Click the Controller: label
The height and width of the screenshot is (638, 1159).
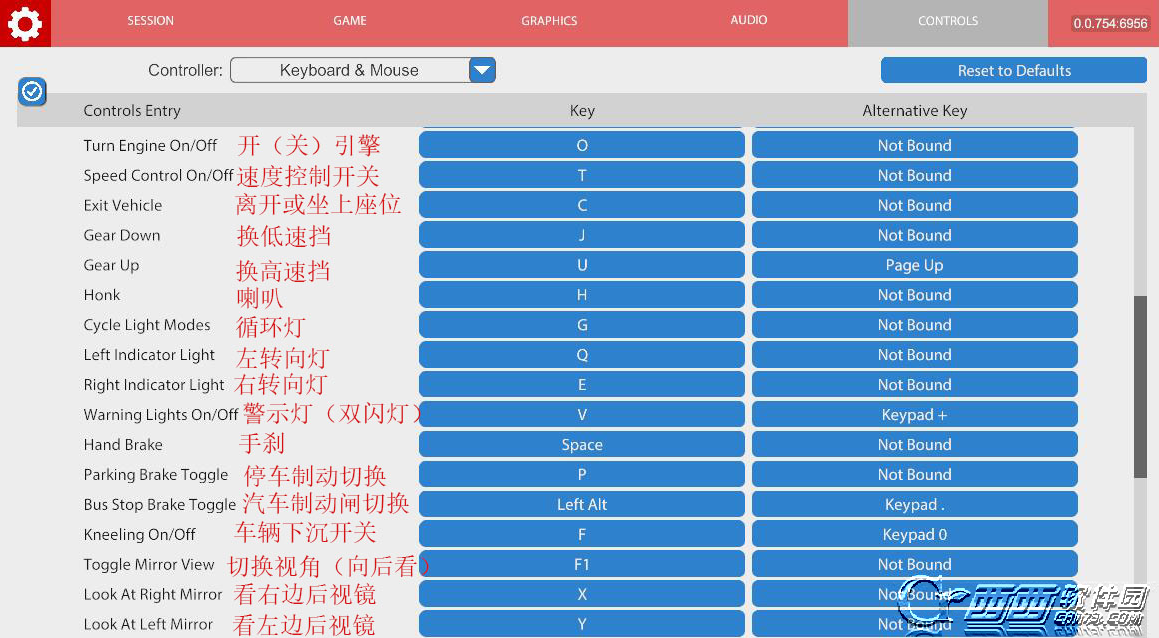click(x=185, y=70)
